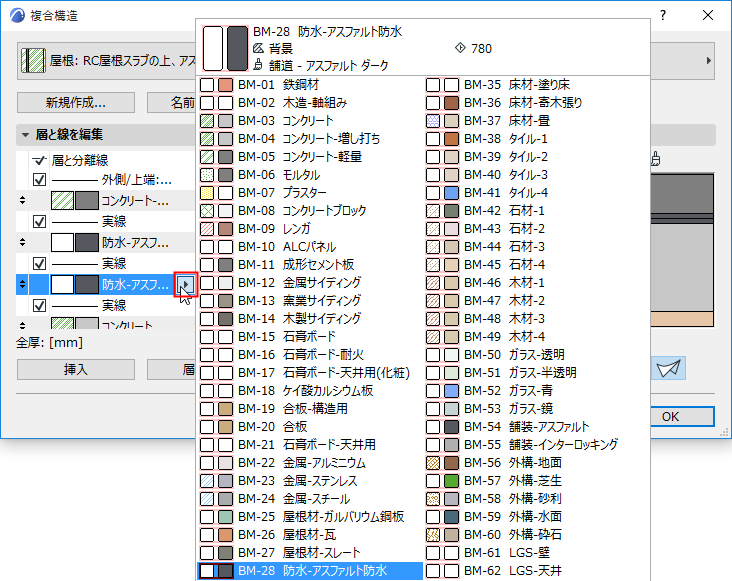Toggle the 実線 checkbox below コンクリート- skin
This screenshot has width=732, height=581.
click(x=40, y=221)
